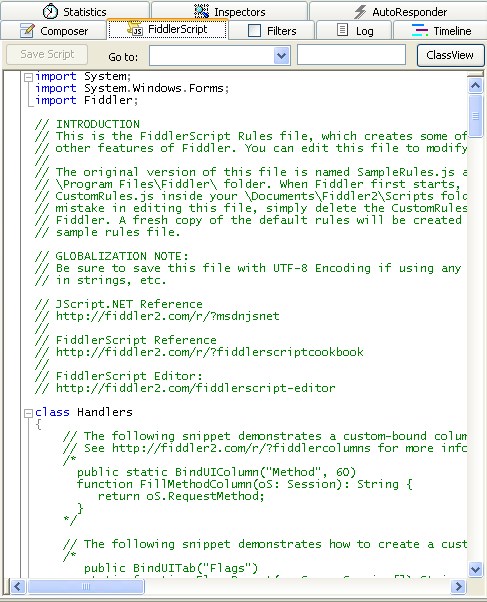Select the Filters tab
487x602 pixels.
pyautogui.click(x=272, y=30)
